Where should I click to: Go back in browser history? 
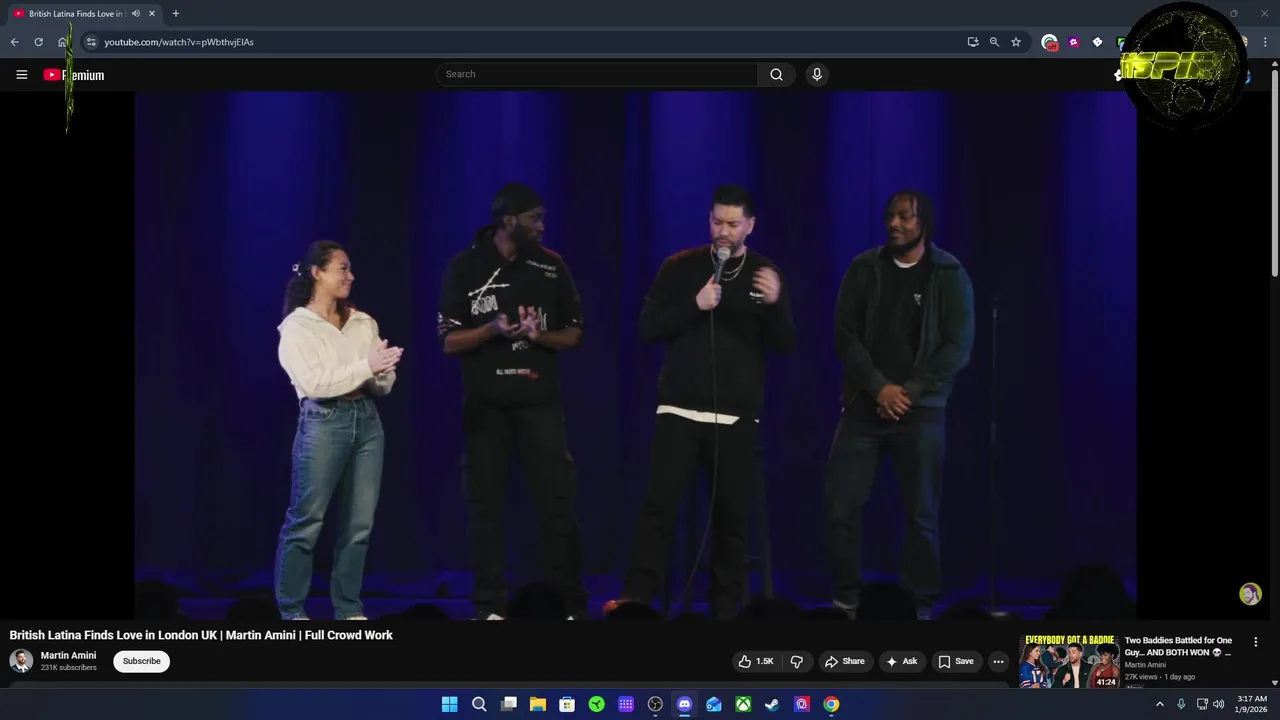(x=14, y=42)
